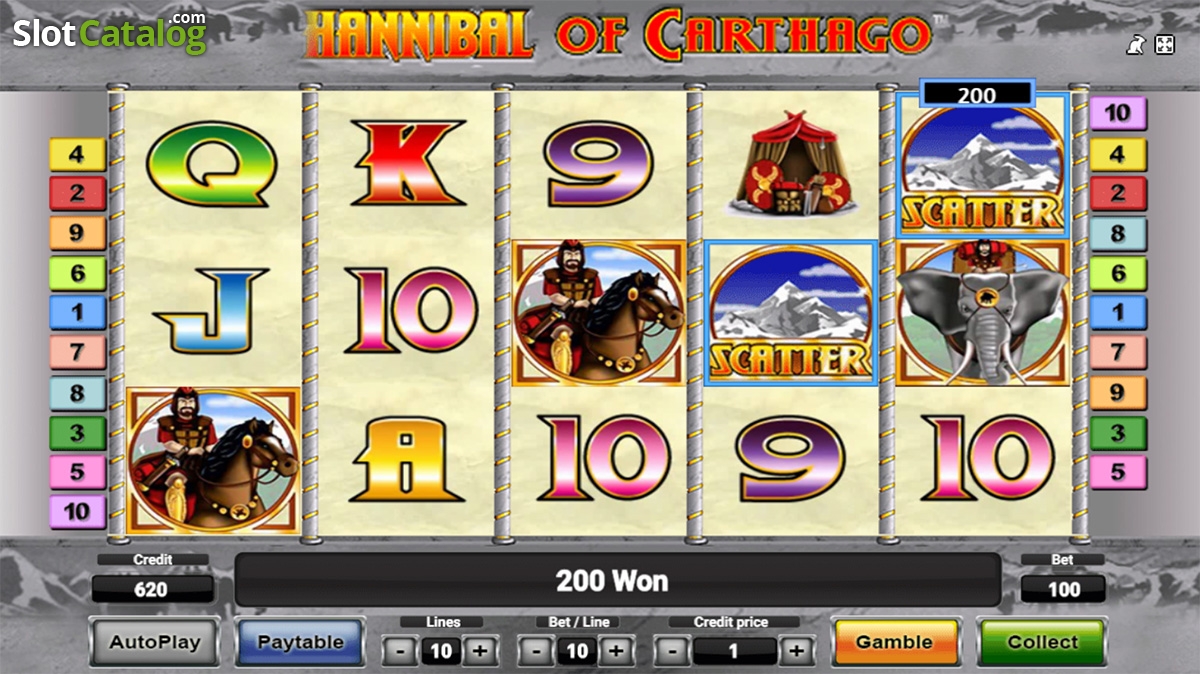Select the mountain Scatter symbol on reel four
Viewport: 1200px width, 674px height.
tap(791, 312)
